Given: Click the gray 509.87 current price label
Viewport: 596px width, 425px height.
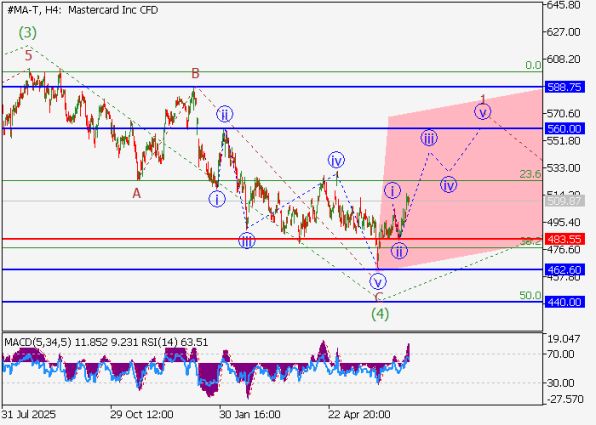Looking at the screenshot, I should pyautogui.click(x=564, y=201).
